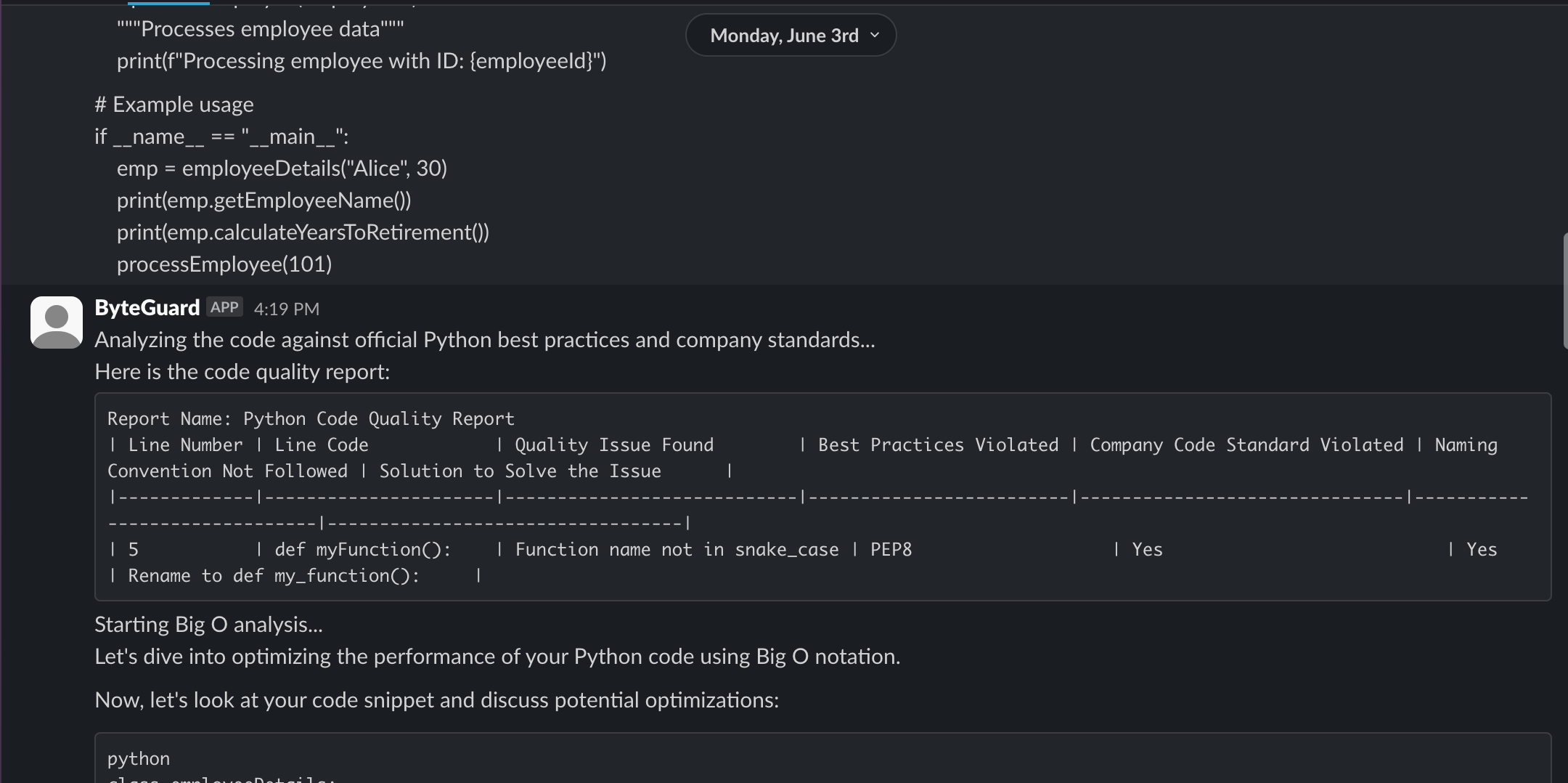
Task: Click the print(emp.getEmployeeName()) code line
Action: (264, 200)
